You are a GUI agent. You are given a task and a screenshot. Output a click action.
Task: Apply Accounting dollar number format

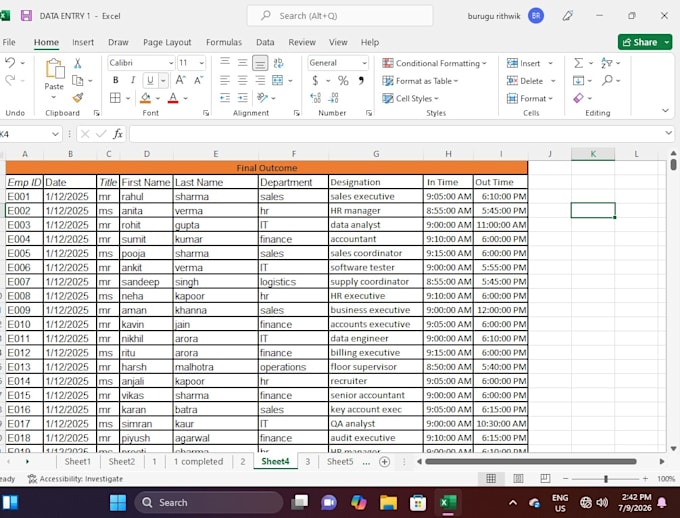pos(315,81)
